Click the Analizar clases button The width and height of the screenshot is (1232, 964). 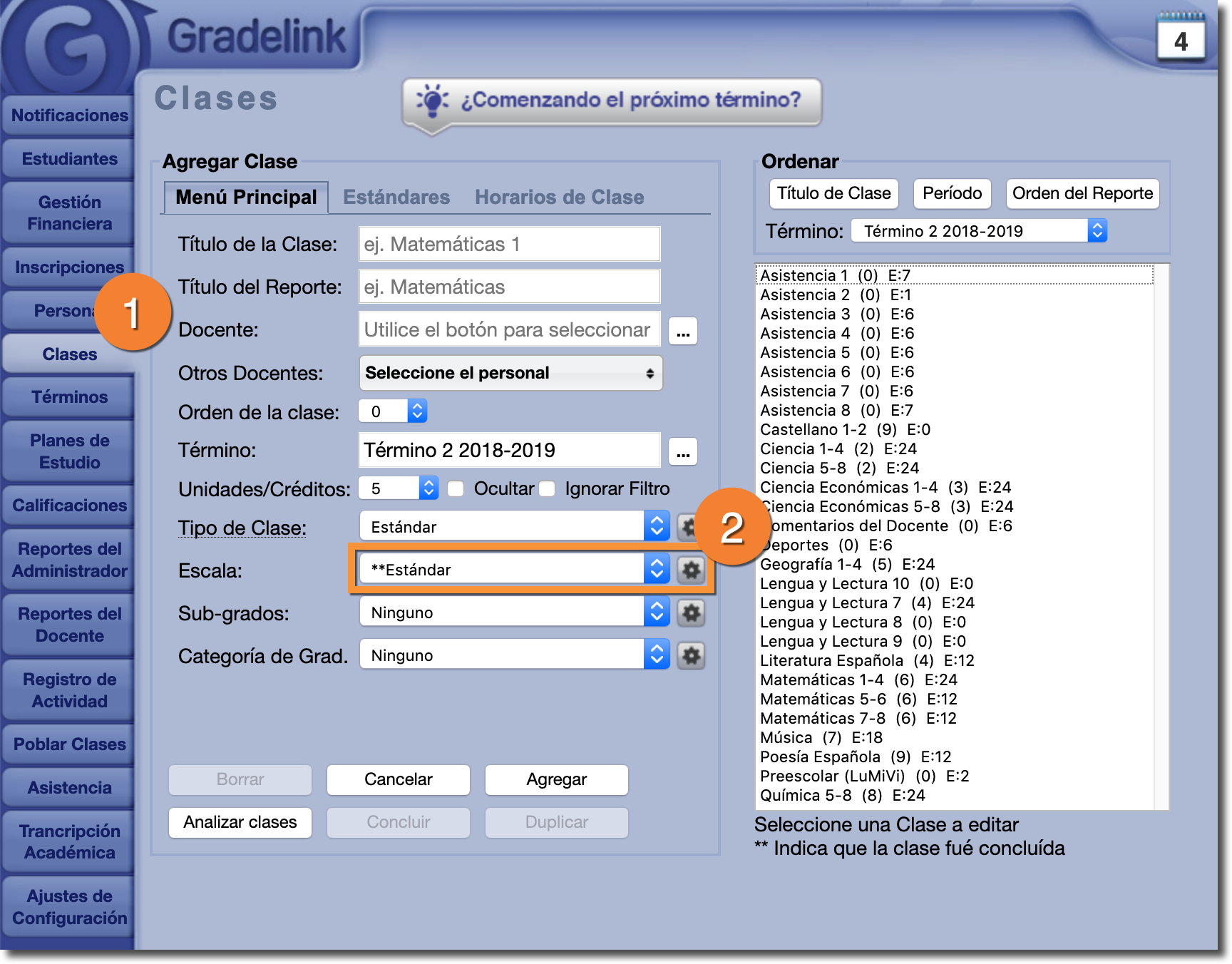(x=240, y=823)
